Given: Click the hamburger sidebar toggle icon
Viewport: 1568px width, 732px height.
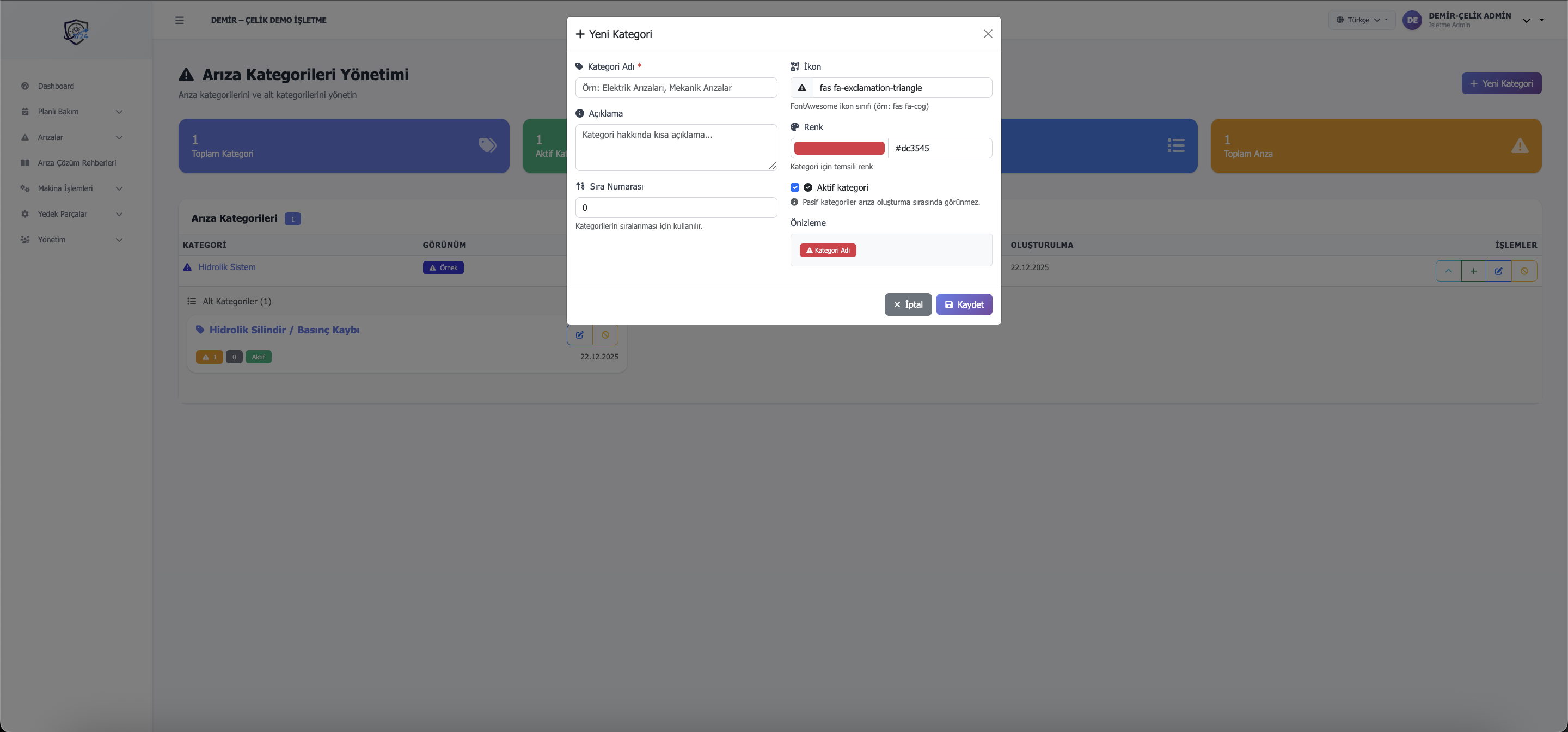Looking at the screenshot, I should 180,20.
